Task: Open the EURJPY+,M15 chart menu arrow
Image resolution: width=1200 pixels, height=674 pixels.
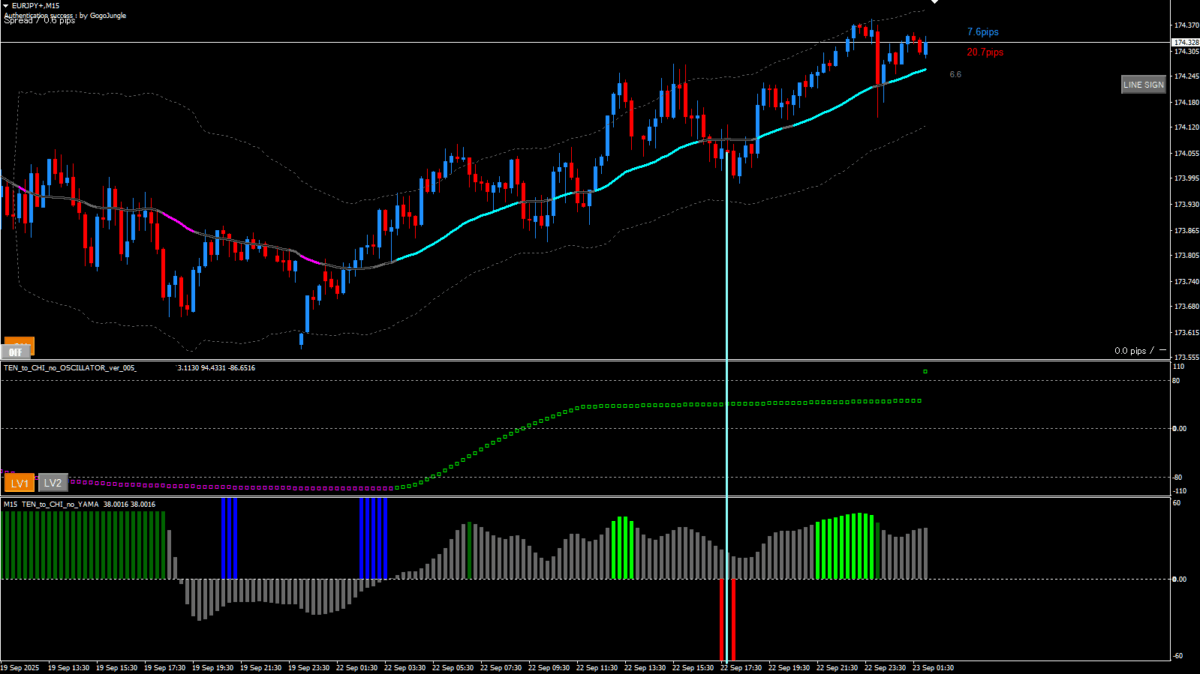Action: pyautogui.click(x=6, y=5)
